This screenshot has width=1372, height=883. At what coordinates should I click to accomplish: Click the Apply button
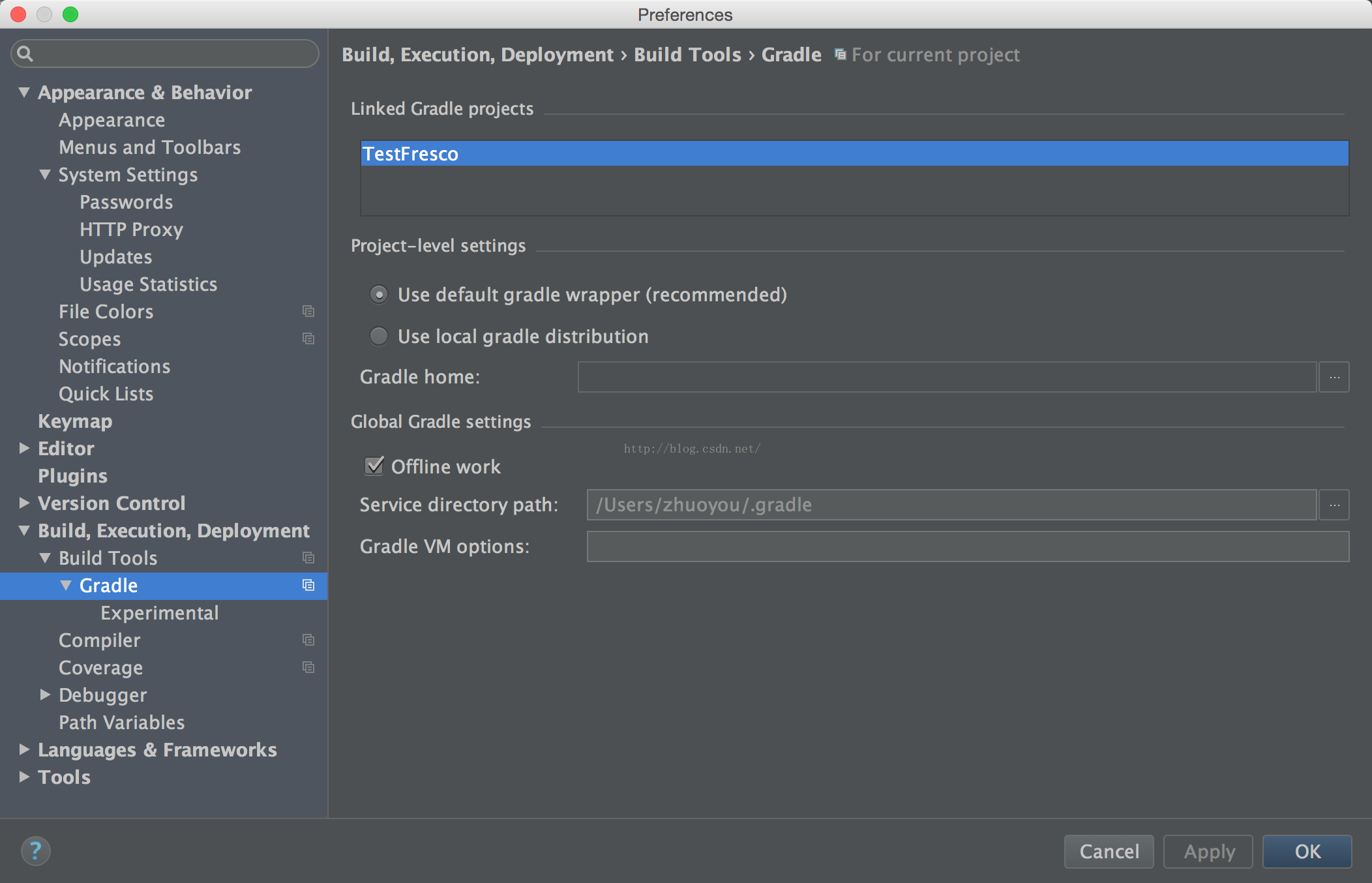pyautogui.click(x=1209, y=852)
